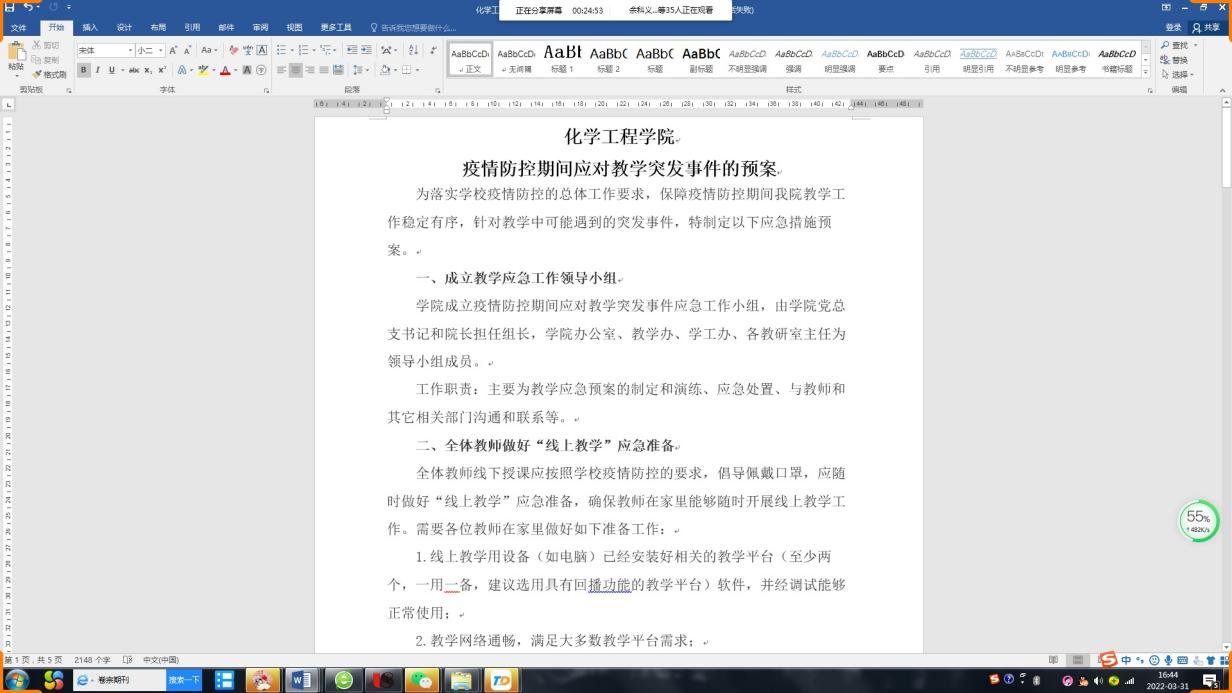Open the line spacing dropdown

(365, 70)
